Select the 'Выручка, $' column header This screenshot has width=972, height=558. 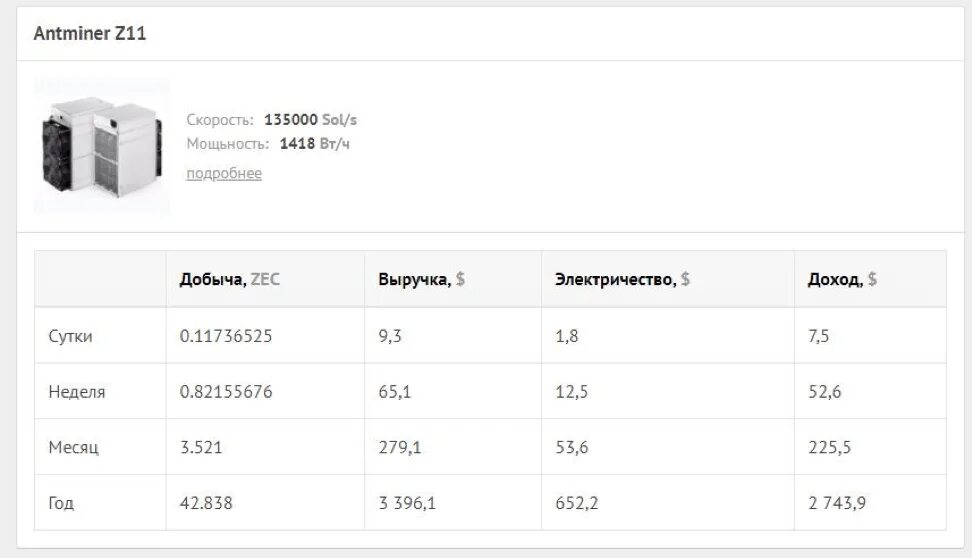[x=421, y=279]
